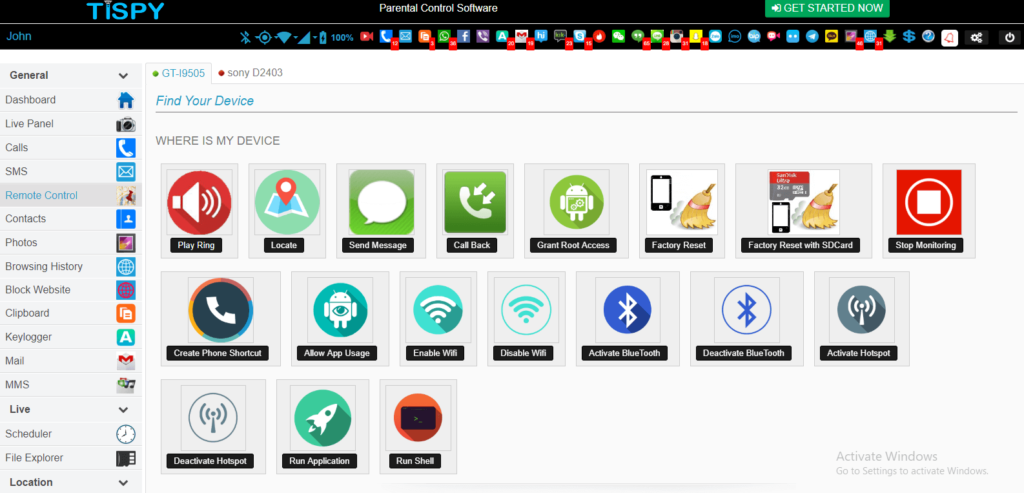Open Skype icon in the top toolbar

tap(580, 37)
